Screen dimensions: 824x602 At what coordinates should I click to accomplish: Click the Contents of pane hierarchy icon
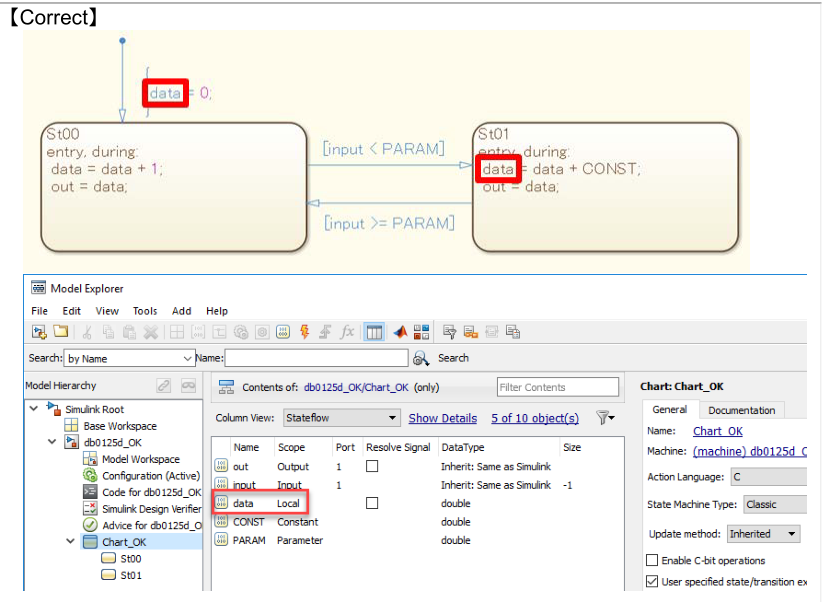pyautogui.click(x=226, y=388)
